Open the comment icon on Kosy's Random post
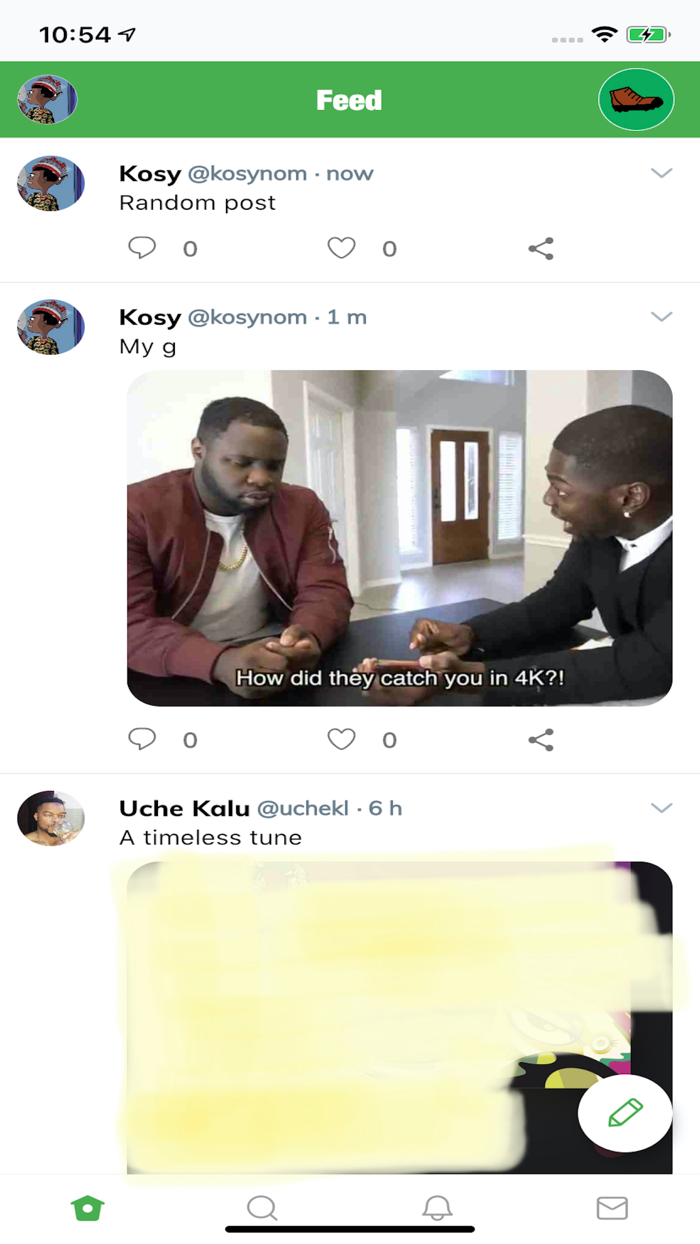Screen dimensions: 700x1244 (142, 248)
